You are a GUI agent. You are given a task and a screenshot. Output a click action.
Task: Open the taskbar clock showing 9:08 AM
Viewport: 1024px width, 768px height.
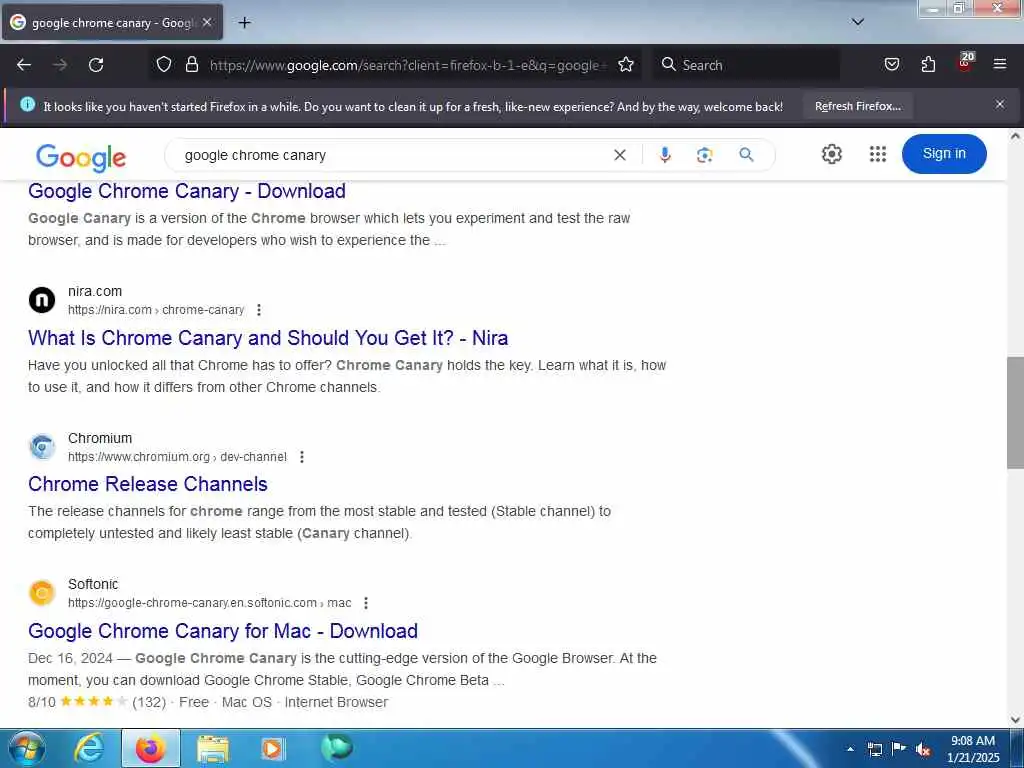pos(973,749)
